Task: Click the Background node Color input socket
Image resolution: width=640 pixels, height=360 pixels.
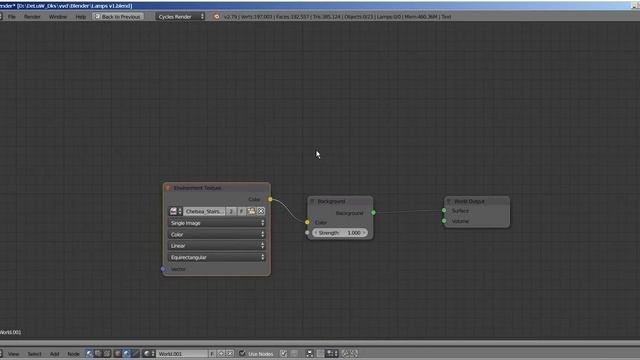Action: pyautogui.click(x=307, y=222)
